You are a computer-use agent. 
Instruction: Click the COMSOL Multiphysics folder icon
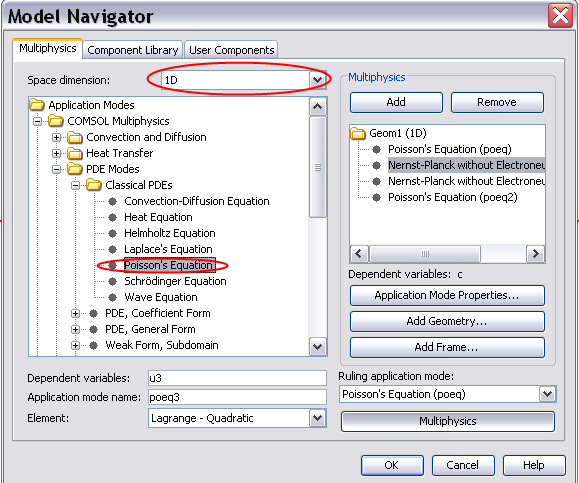point(56,121)
